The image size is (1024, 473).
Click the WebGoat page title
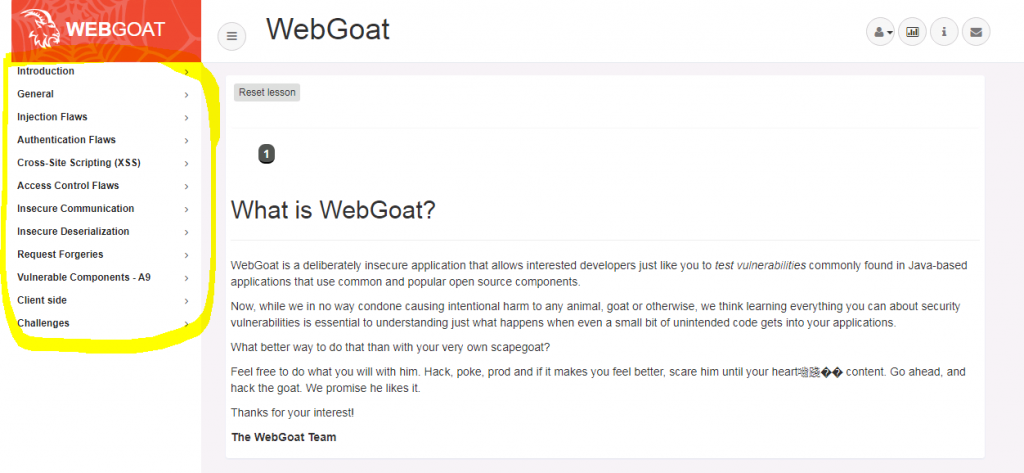(328, 30)
